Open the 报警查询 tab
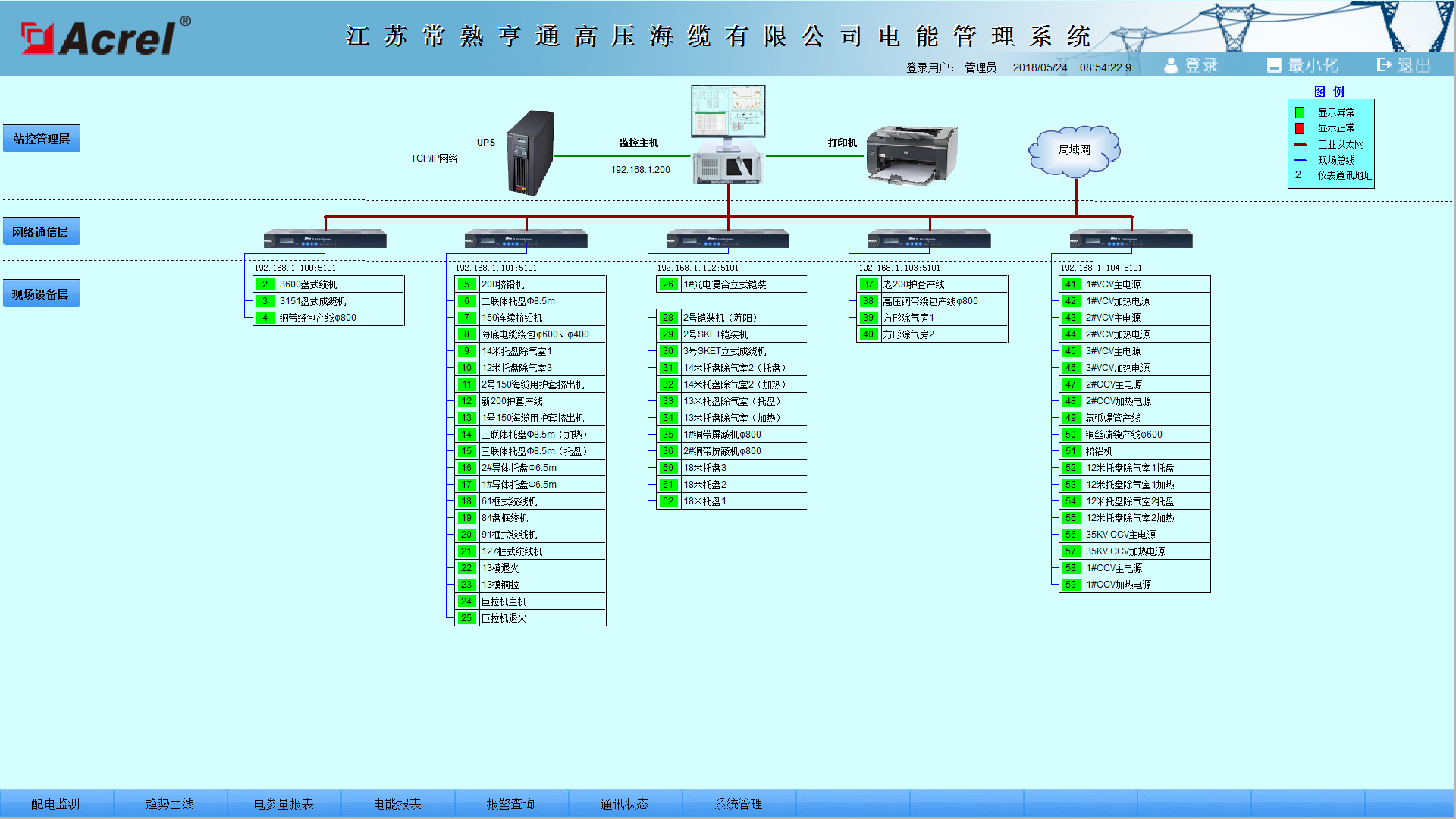1456x819 pixels. coord(511,804)
